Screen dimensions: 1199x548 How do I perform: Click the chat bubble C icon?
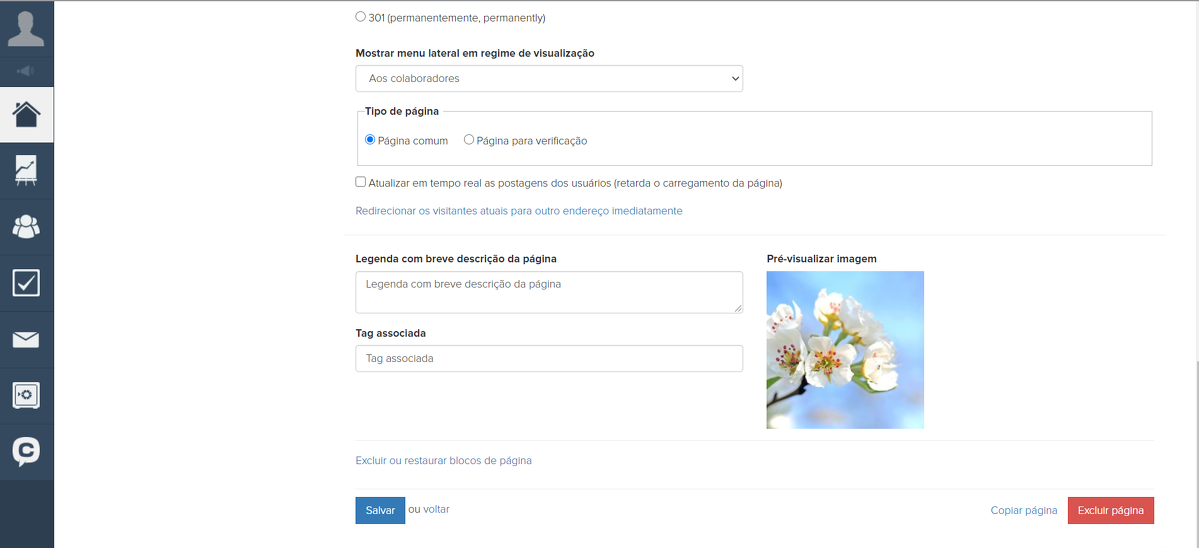click(x=26, y=452)
